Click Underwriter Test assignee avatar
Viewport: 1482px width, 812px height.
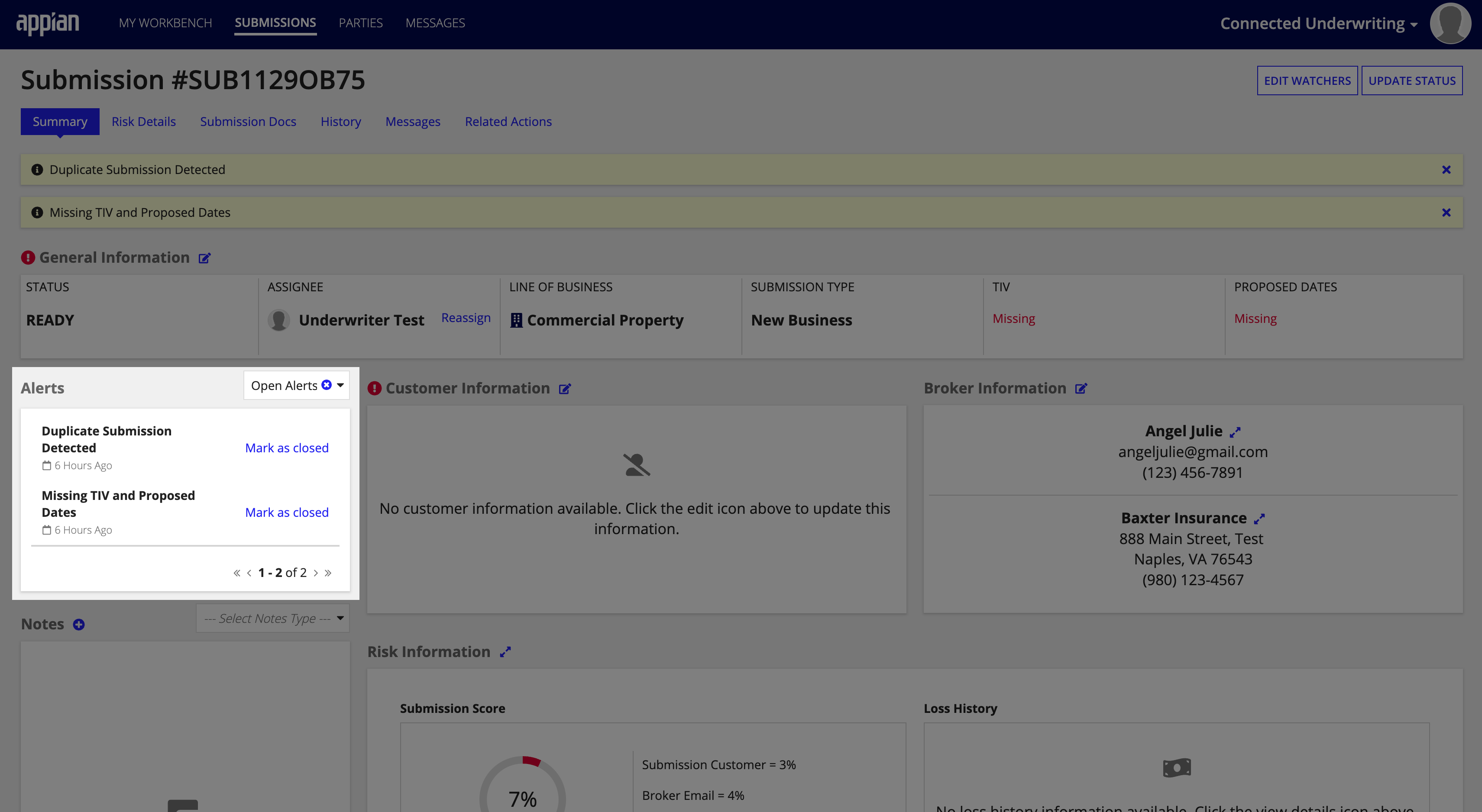point(279,320)
